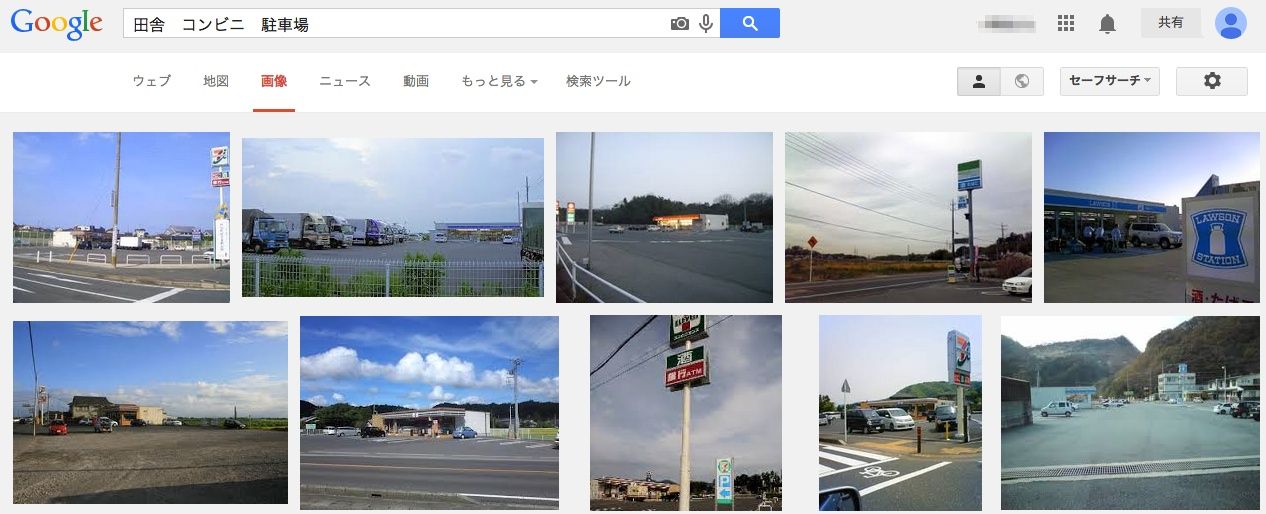1266x514 pixels.
Task: Open the parked trucks lot thumbnail
Action: click(x=393, y=217)
